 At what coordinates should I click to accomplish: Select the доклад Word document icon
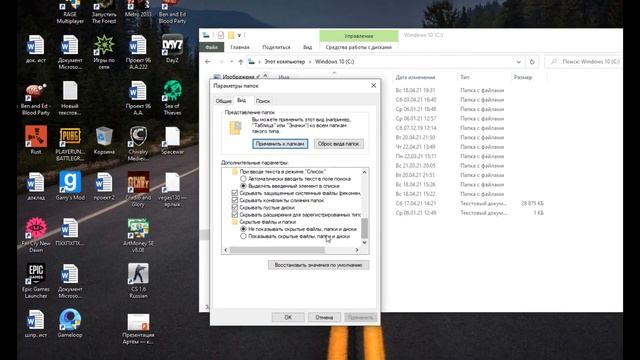[36, 186]
